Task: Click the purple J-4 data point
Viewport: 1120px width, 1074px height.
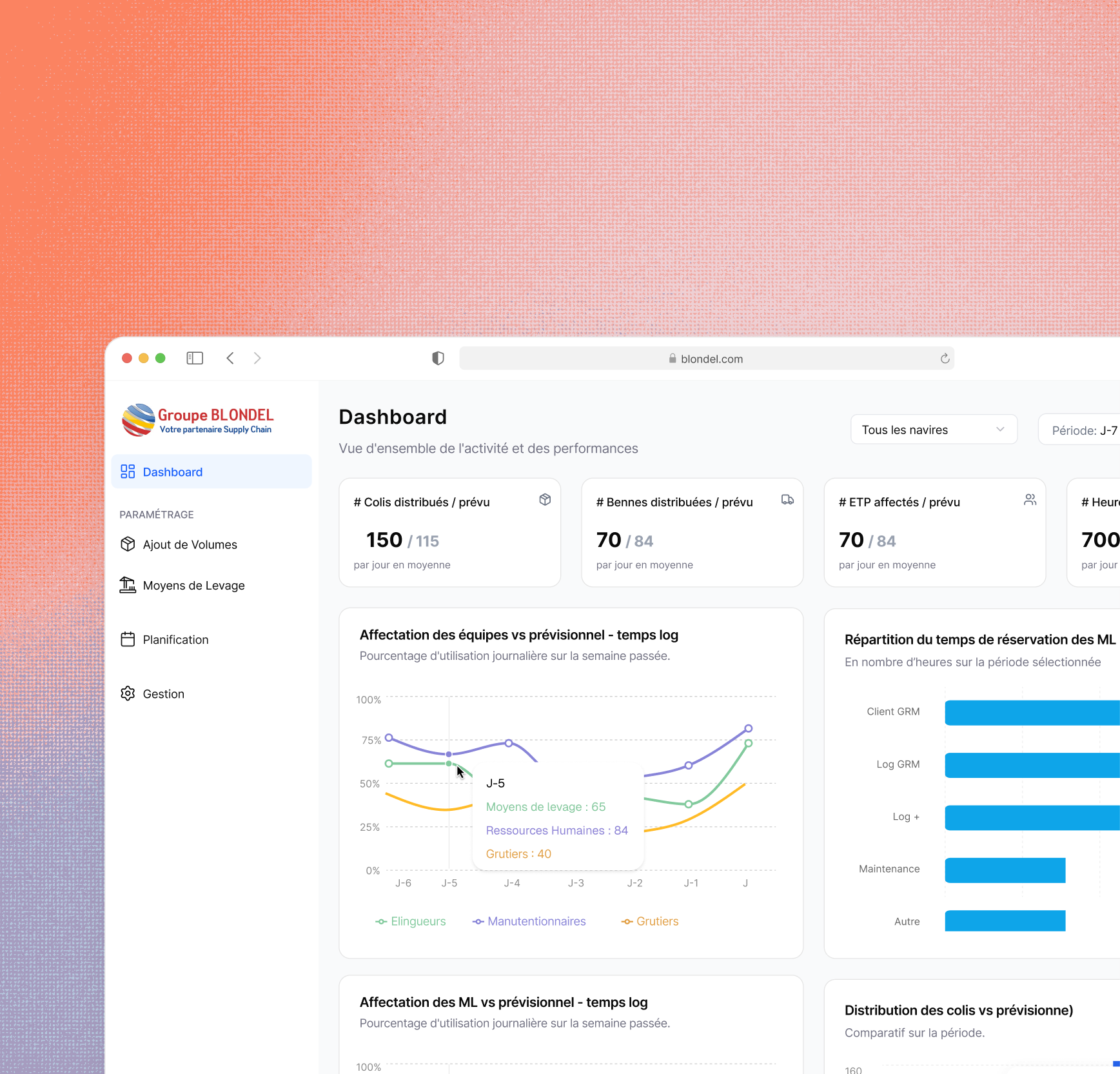Action: pos(509,743)
